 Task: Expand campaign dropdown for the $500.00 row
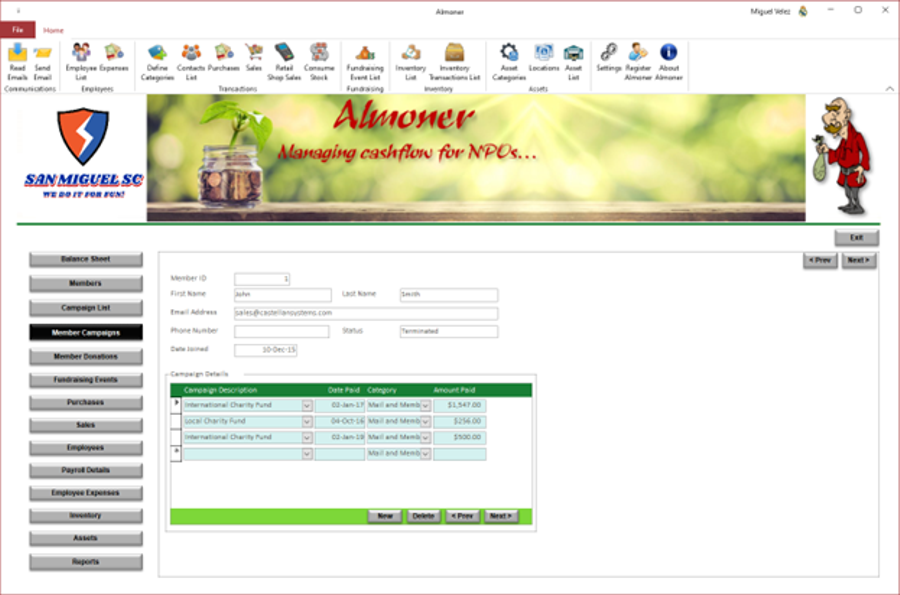point(307,438)
